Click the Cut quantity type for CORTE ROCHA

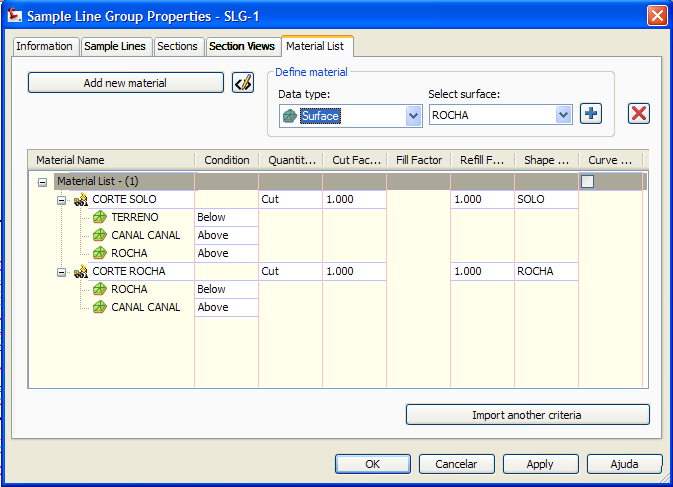tap(291, 272)
